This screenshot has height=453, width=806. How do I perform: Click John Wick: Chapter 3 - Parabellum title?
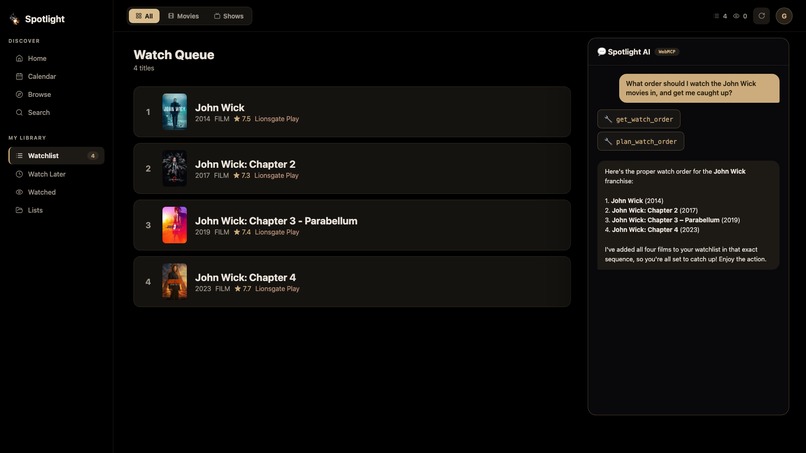click(x=276, y=221)
